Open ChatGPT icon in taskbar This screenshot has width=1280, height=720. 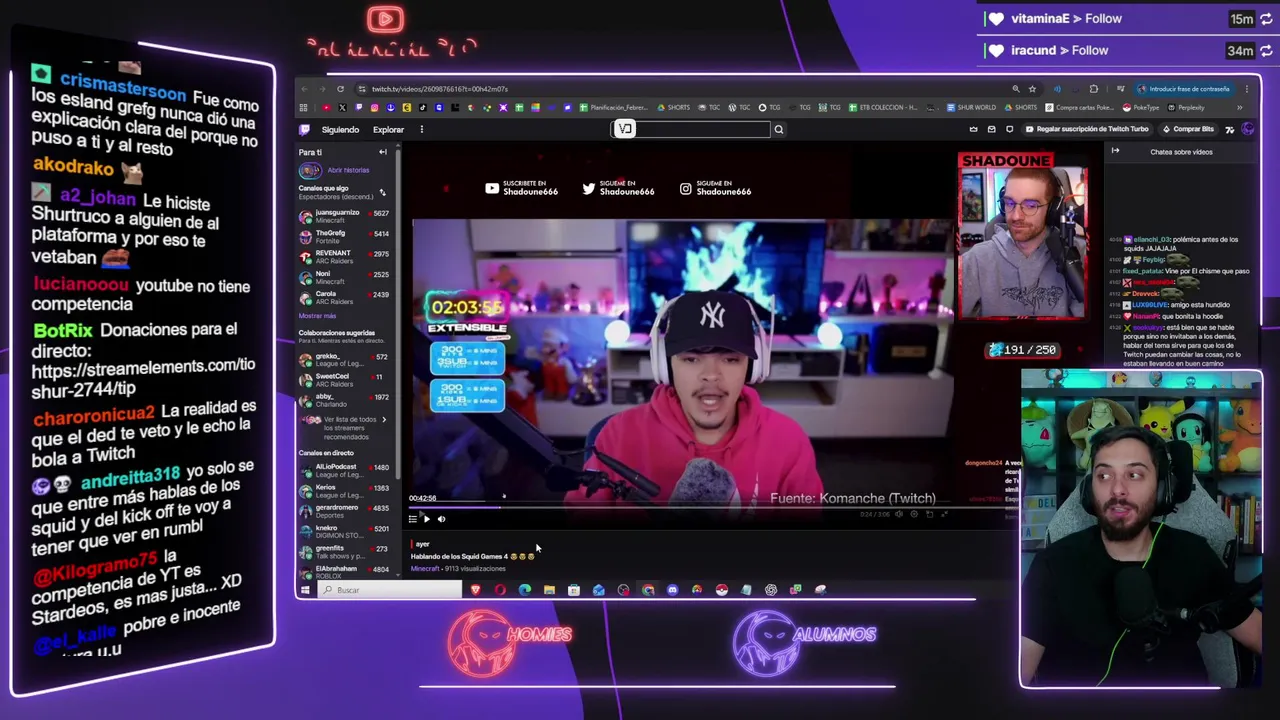[x=771, y=590]
